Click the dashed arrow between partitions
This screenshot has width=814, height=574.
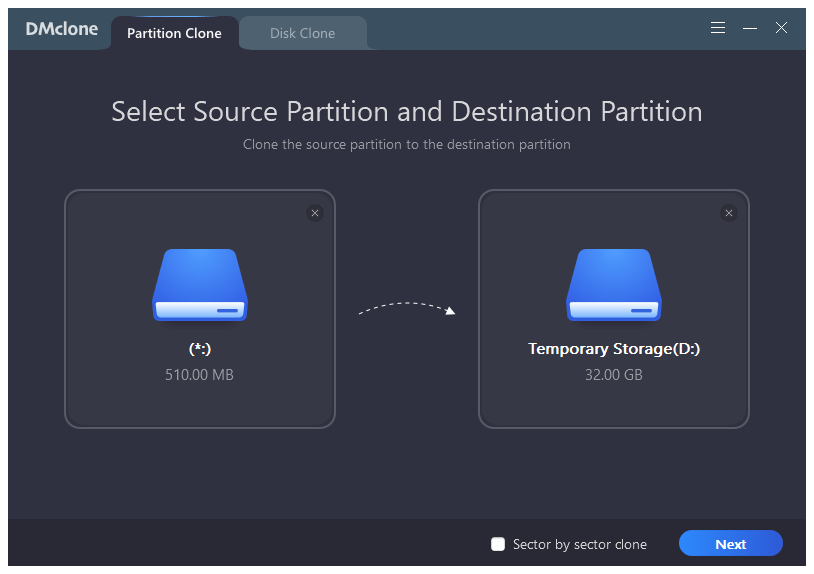407,307
